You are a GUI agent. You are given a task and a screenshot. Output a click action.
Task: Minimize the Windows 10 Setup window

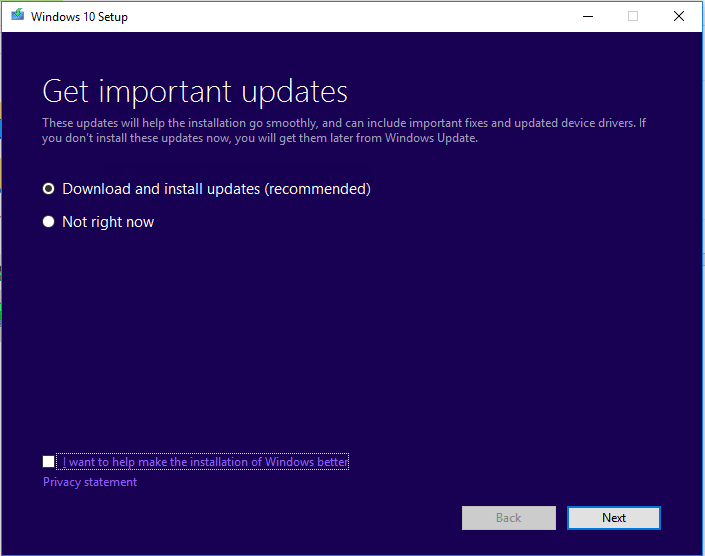[x=588, y=17]
